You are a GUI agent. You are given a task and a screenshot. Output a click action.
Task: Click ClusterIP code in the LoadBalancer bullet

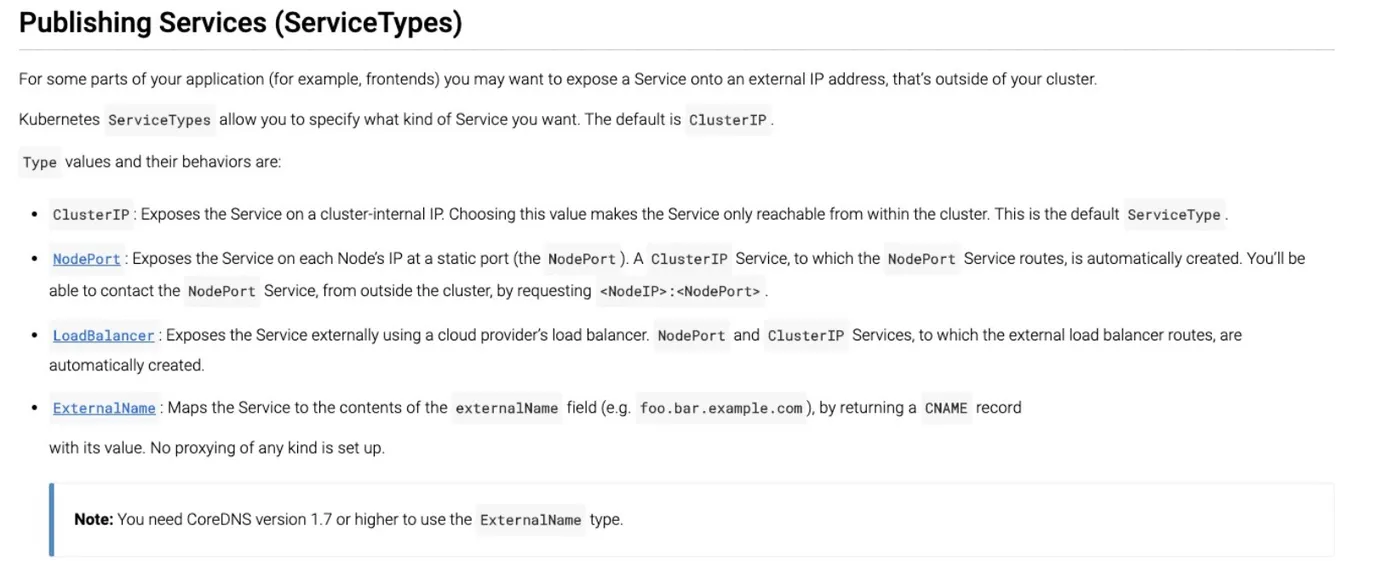click(x=806, y=336)
